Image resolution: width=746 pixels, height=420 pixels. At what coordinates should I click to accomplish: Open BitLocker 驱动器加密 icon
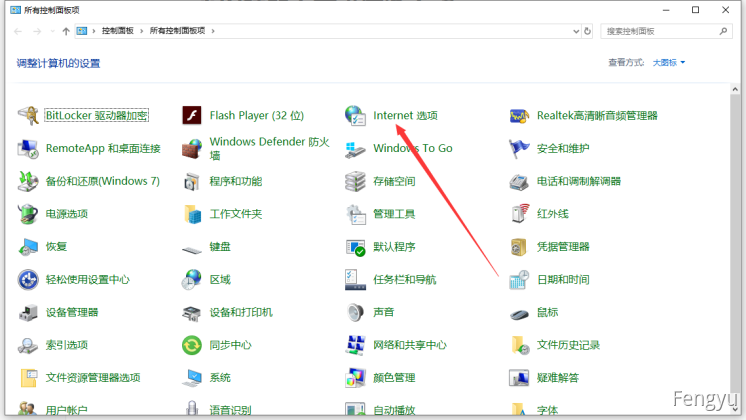(x=28, y=116)
